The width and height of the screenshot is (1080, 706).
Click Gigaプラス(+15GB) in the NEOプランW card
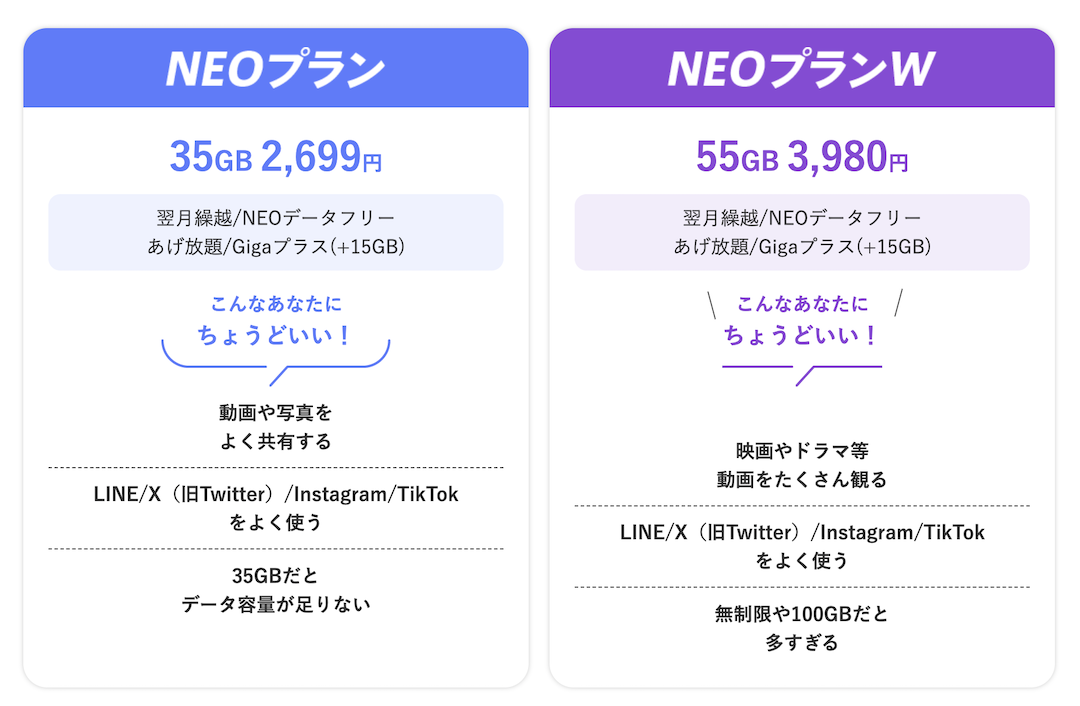click(x=839, y=246)
